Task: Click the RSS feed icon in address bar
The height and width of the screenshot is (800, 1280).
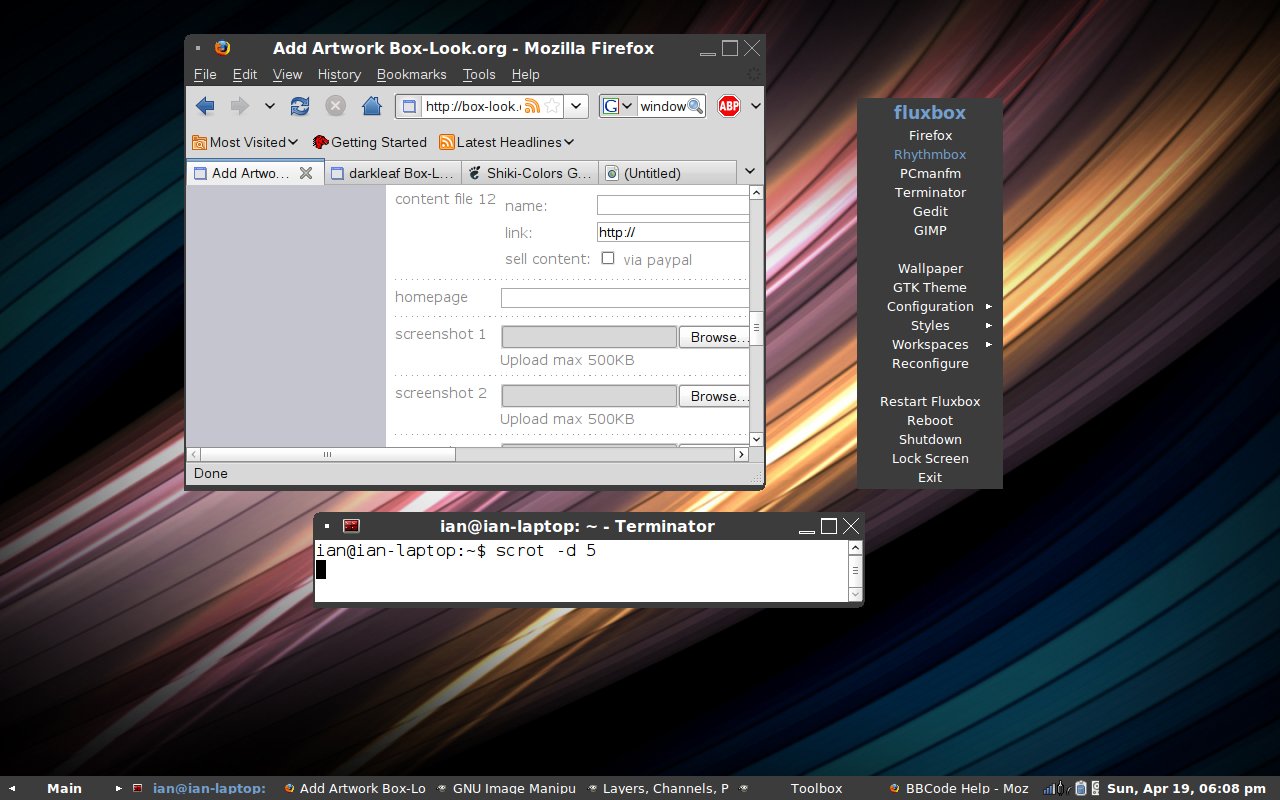Action: pos(533,106)
